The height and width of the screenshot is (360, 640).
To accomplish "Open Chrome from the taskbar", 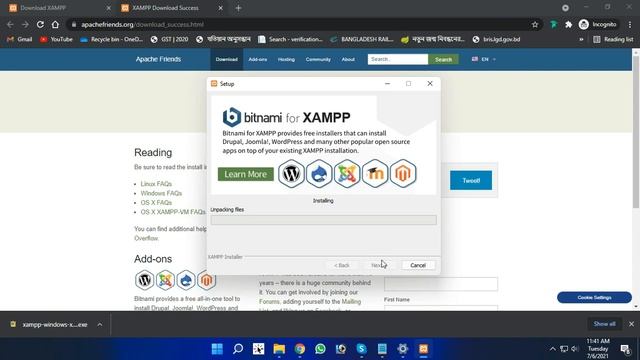I will 300,349.
